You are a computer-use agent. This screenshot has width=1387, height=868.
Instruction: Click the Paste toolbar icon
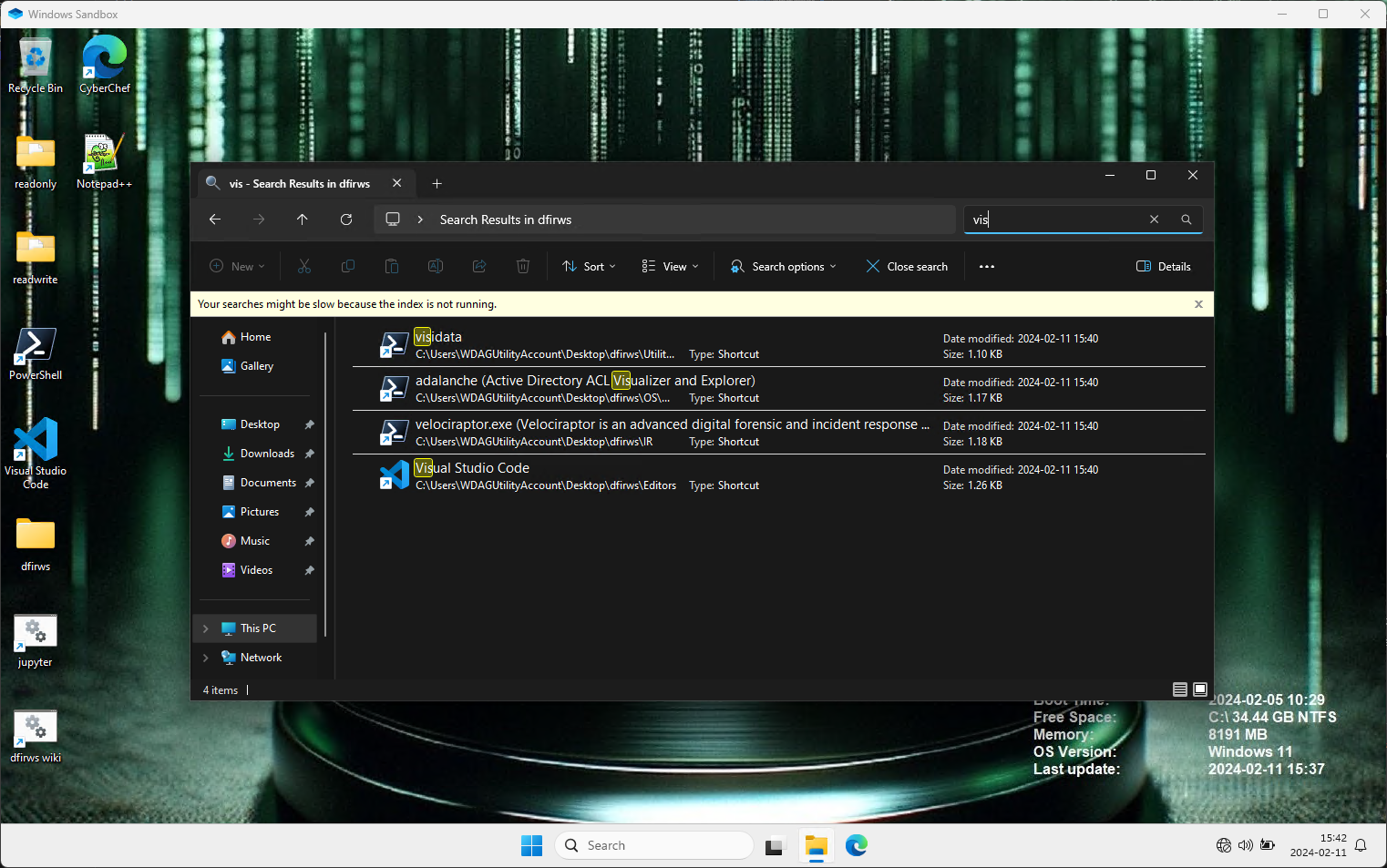[392, 266]
